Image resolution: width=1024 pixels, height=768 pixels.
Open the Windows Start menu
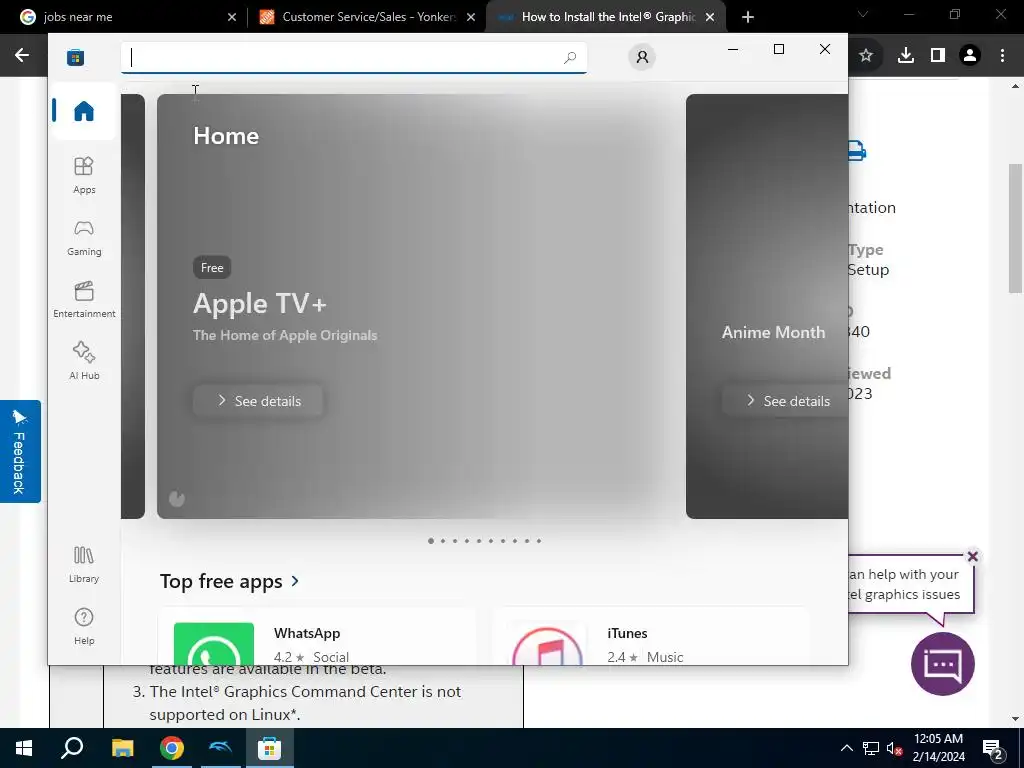pos(24,748)
